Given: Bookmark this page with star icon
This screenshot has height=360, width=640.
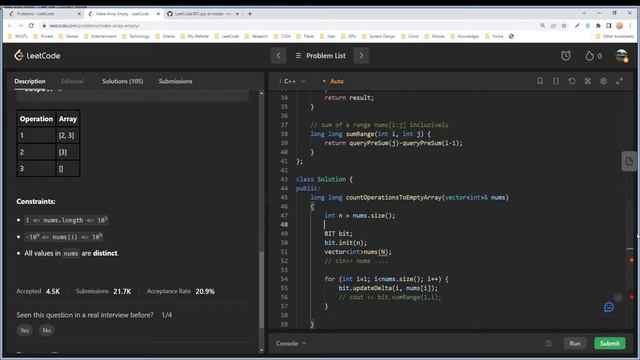Looking at the screenshot, I should tap(564, 26).
